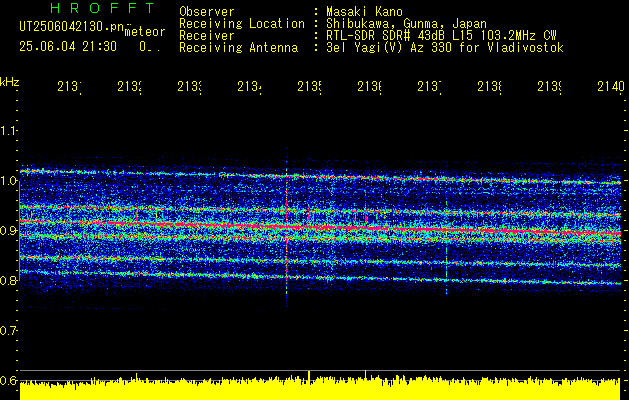Image resolution: width=629 pixels, height=400 pixels.
Task: Click the 0.9 frequency axis label
Action: click(x=8, y=231)
